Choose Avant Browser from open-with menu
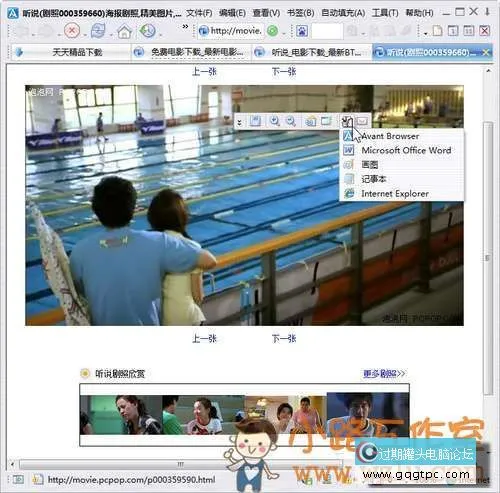 coord(401,136)
